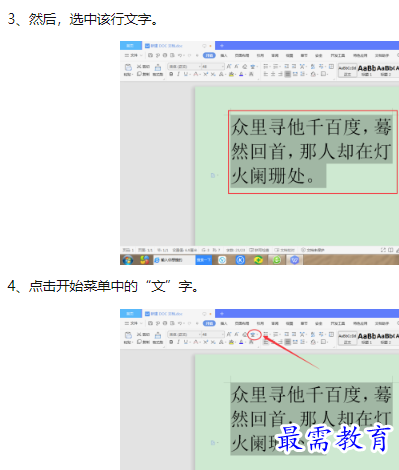Screen dimensions: 399x470
Task: Click new tab plus in step 4 screenshot
Action: (x=222, y=314)
